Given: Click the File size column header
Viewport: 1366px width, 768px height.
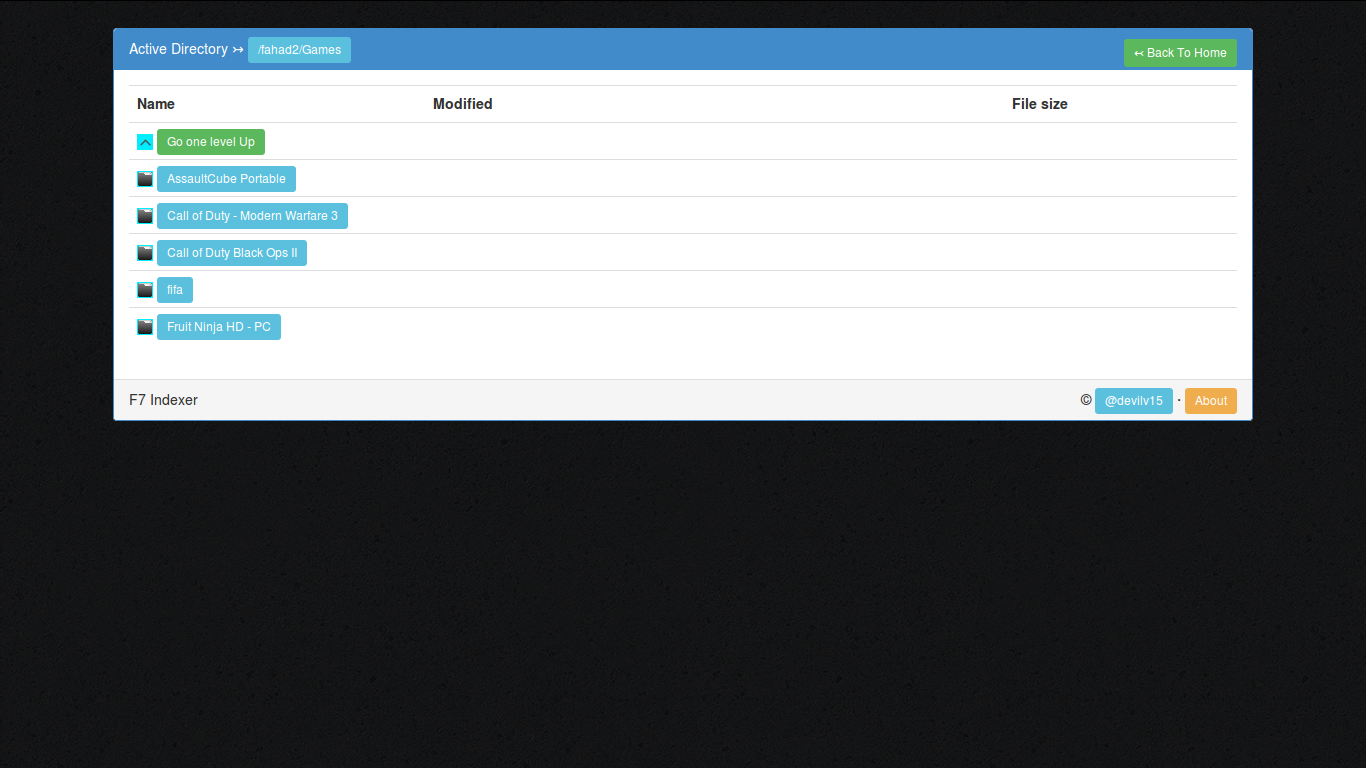Looking at the screenshot, I should [x=1039, y=104].
